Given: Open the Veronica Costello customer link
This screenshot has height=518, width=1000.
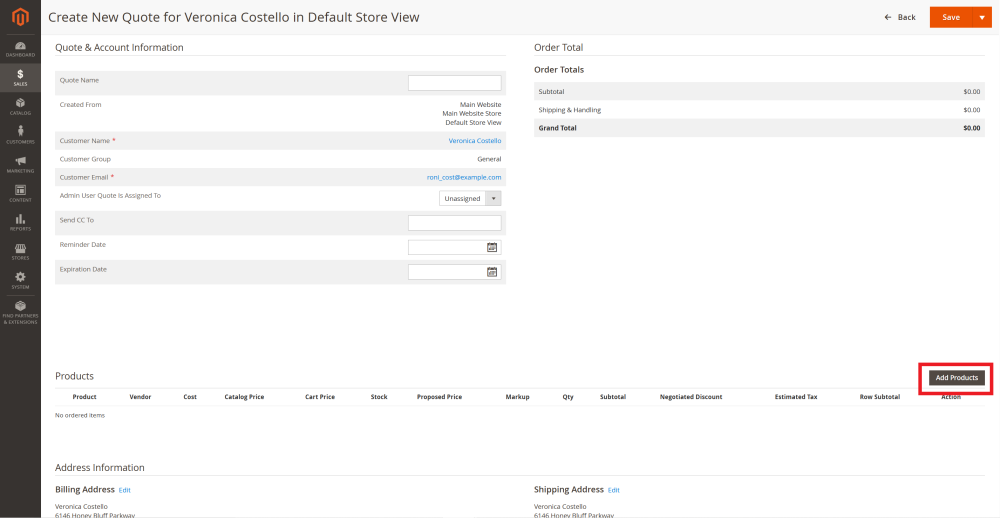Looking at the screenshot, I should (x=474, y=140).
